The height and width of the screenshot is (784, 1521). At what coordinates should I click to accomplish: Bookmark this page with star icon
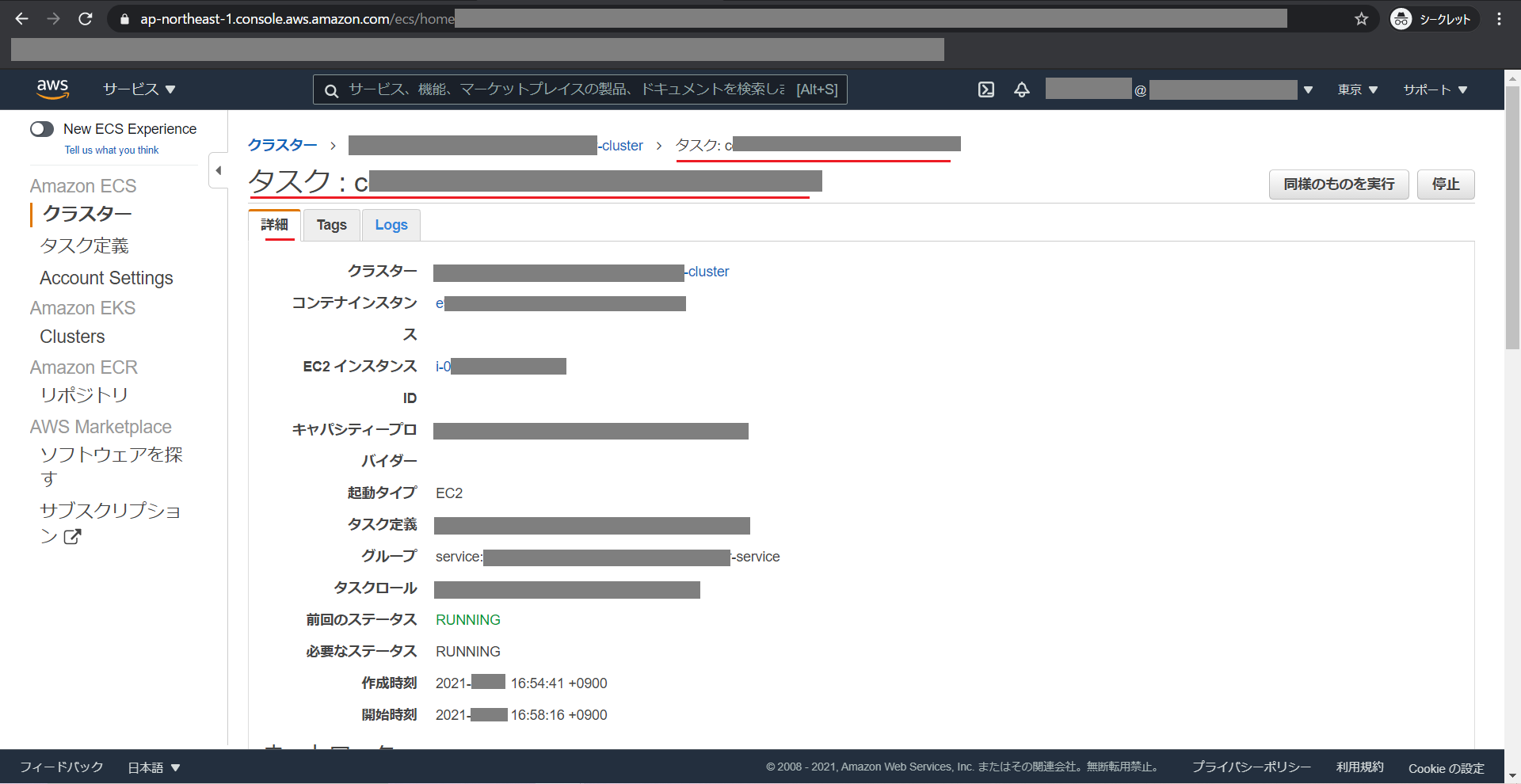1361,19
